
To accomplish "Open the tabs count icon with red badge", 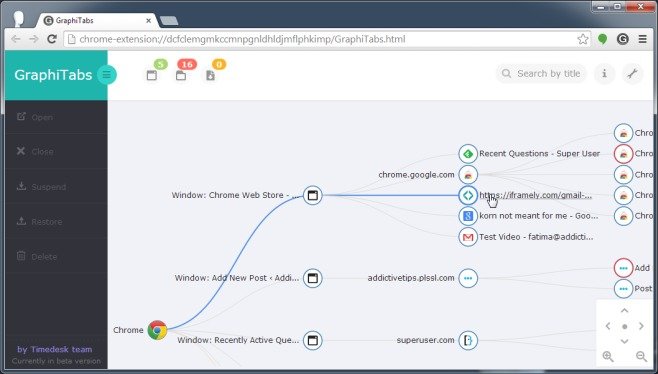I will pos(181,76).
